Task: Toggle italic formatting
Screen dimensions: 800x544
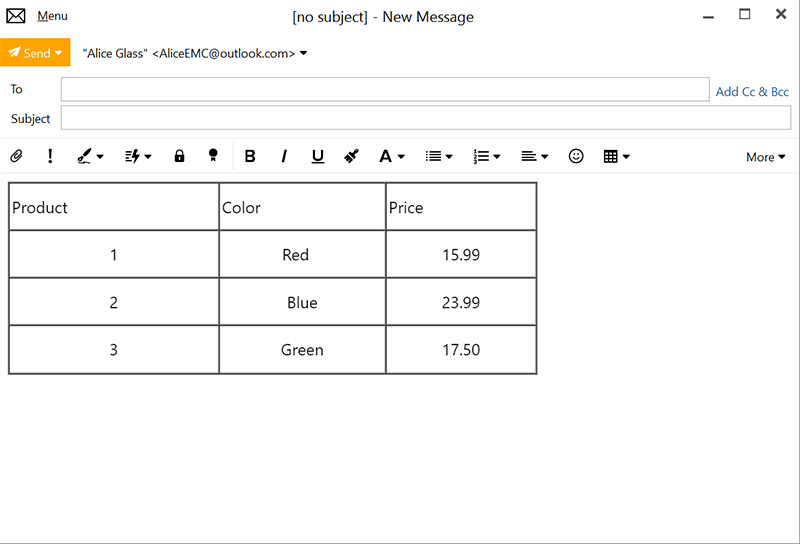Action: coord(284,156)
